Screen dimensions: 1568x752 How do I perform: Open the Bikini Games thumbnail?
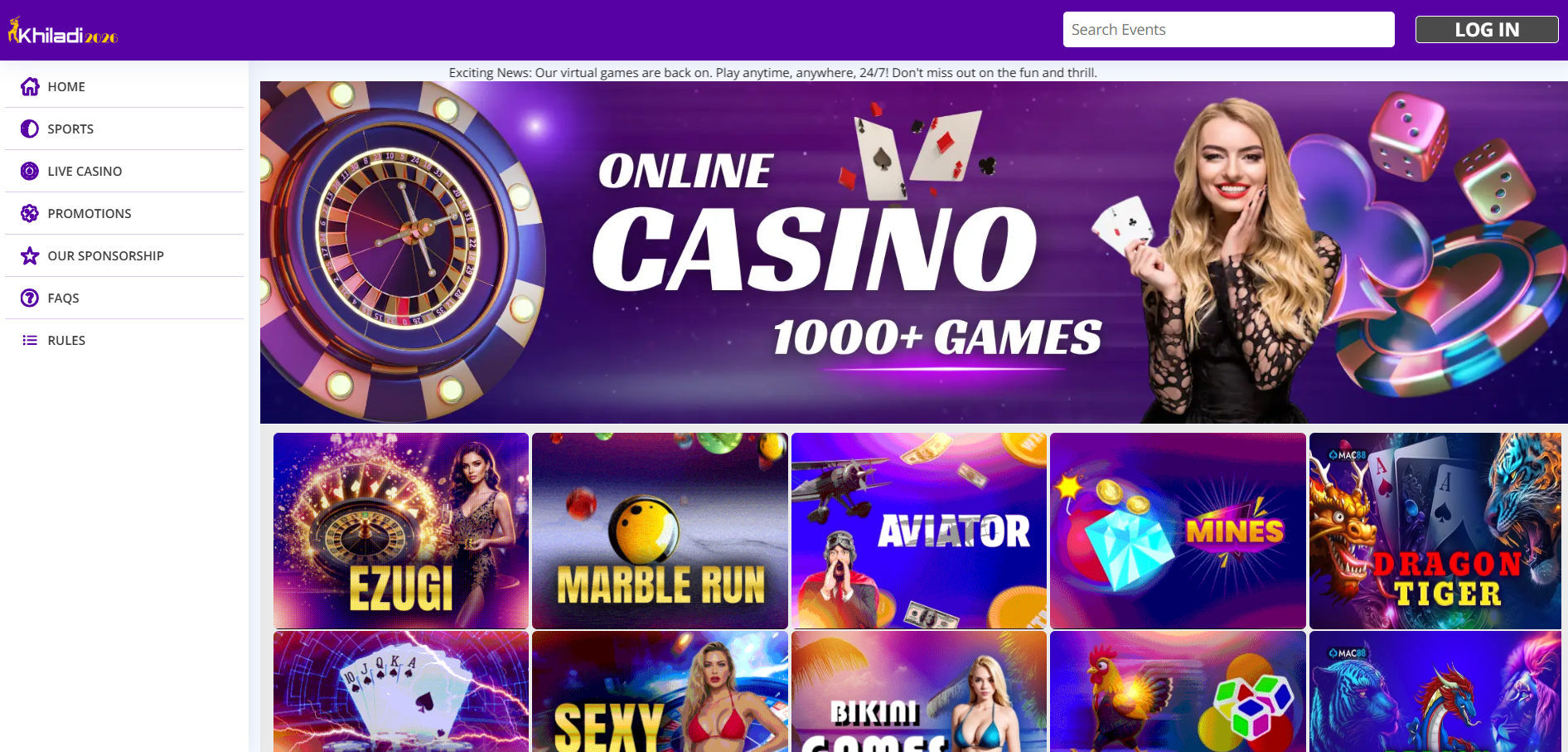(919, 691)
